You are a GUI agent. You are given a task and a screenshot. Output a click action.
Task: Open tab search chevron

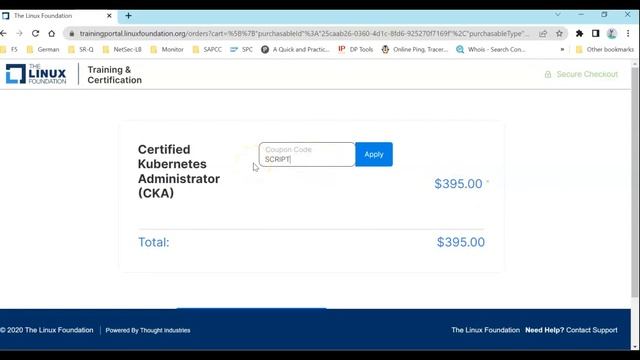coord(558,14)
